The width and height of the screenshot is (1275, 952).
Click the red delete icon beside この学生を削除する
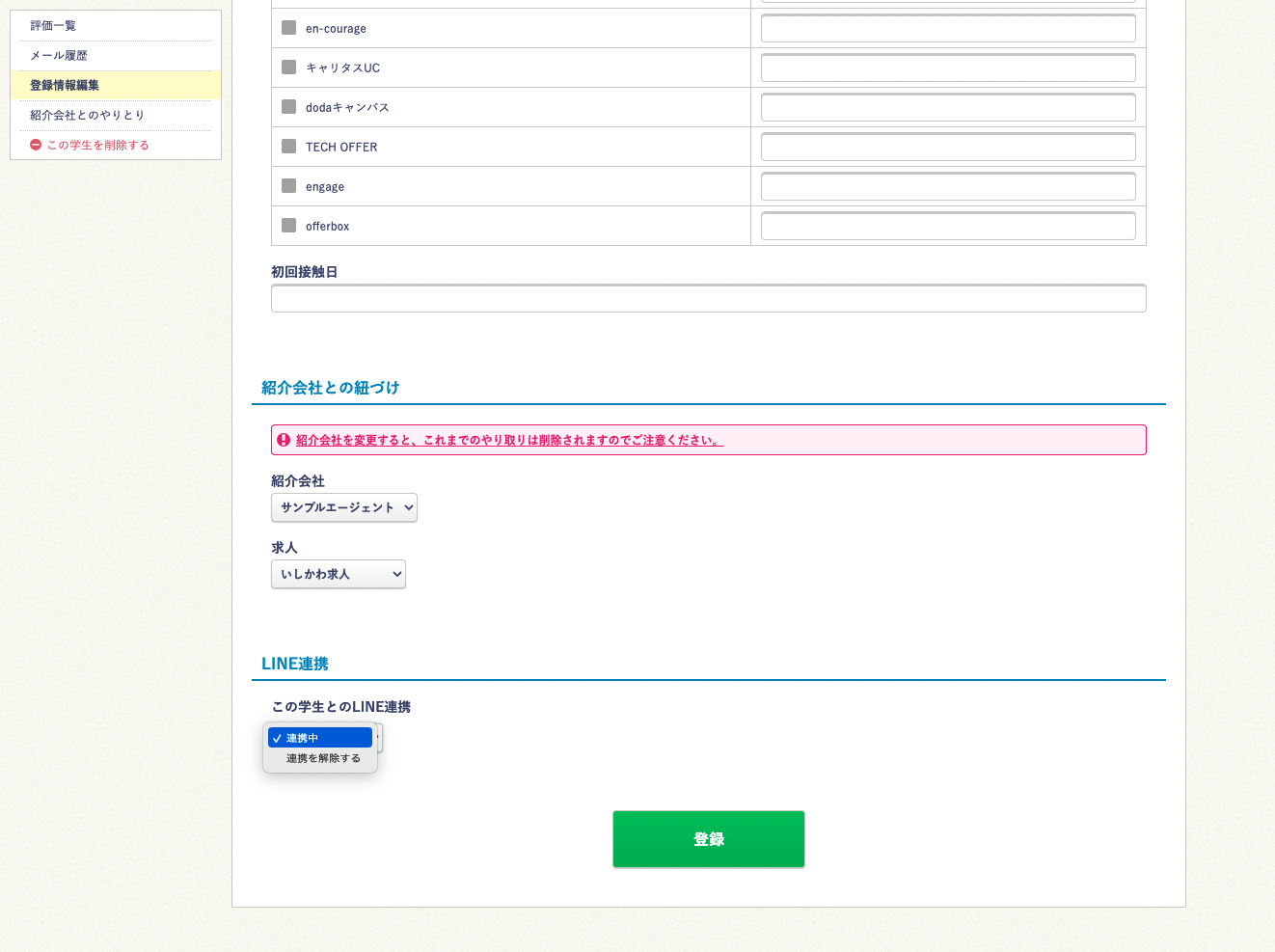(36, 145)
